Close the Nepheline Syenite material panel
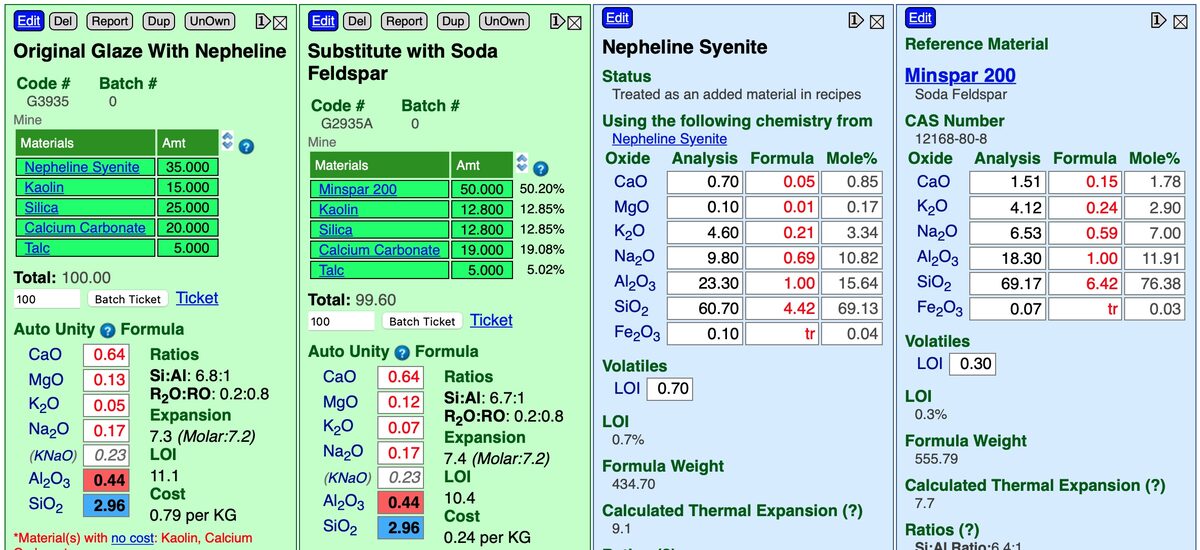The width and height of the screenshot is (1200, 550). (x=875, y=21)
